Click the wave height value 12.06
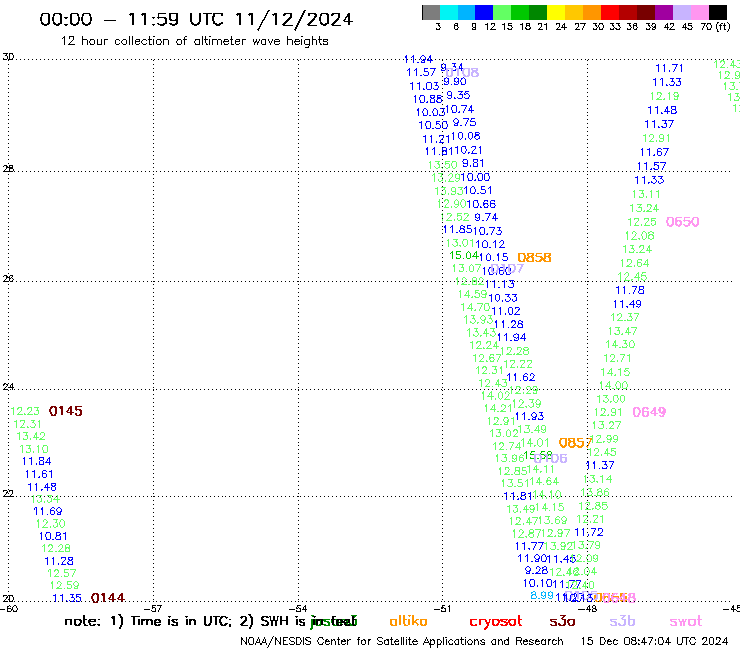 click(x=639, y=236)
